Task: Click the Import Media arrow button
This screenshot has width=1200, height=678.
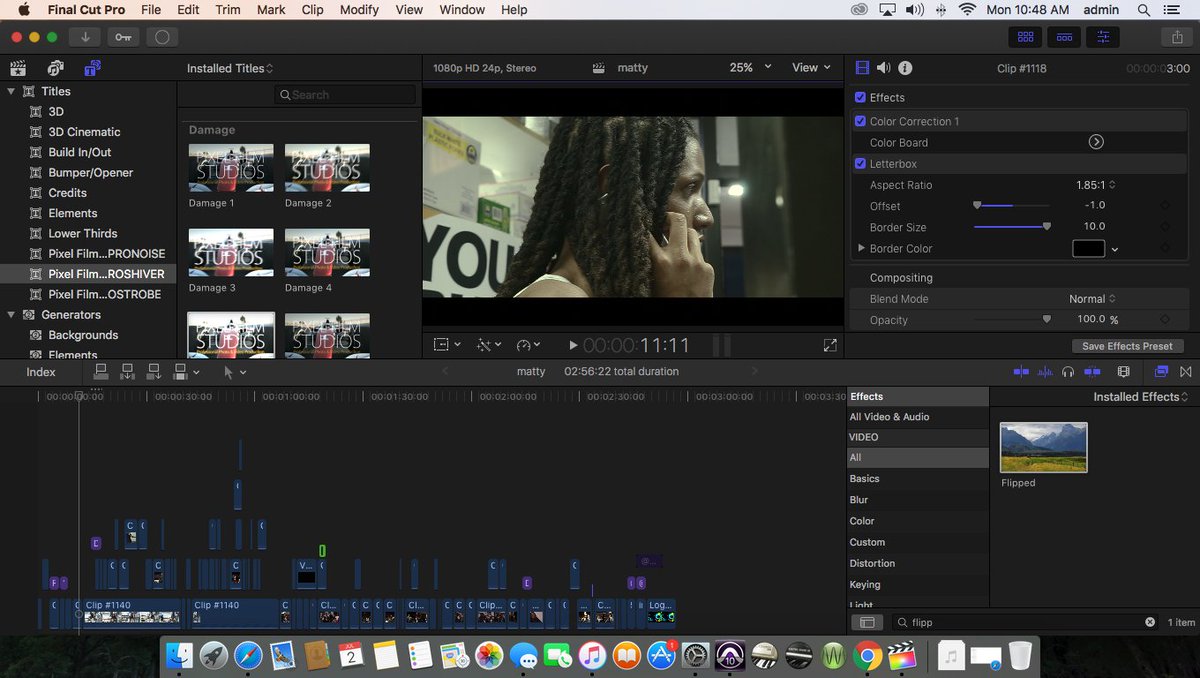Action: click(x=85, y=37)
